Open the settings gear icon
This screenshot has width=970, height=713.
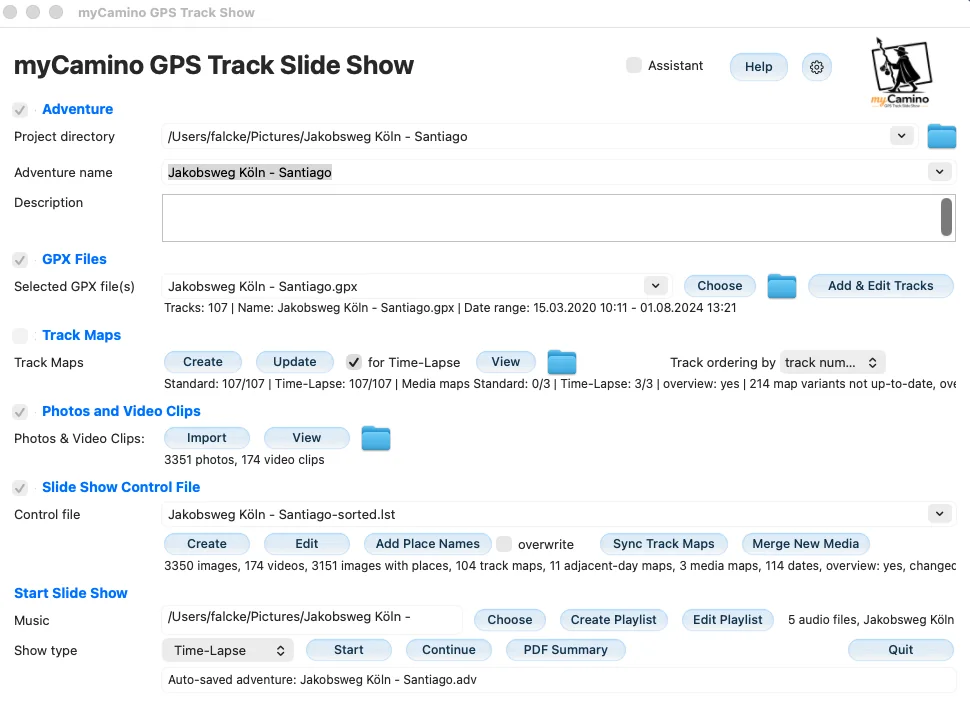click(817, 67)
